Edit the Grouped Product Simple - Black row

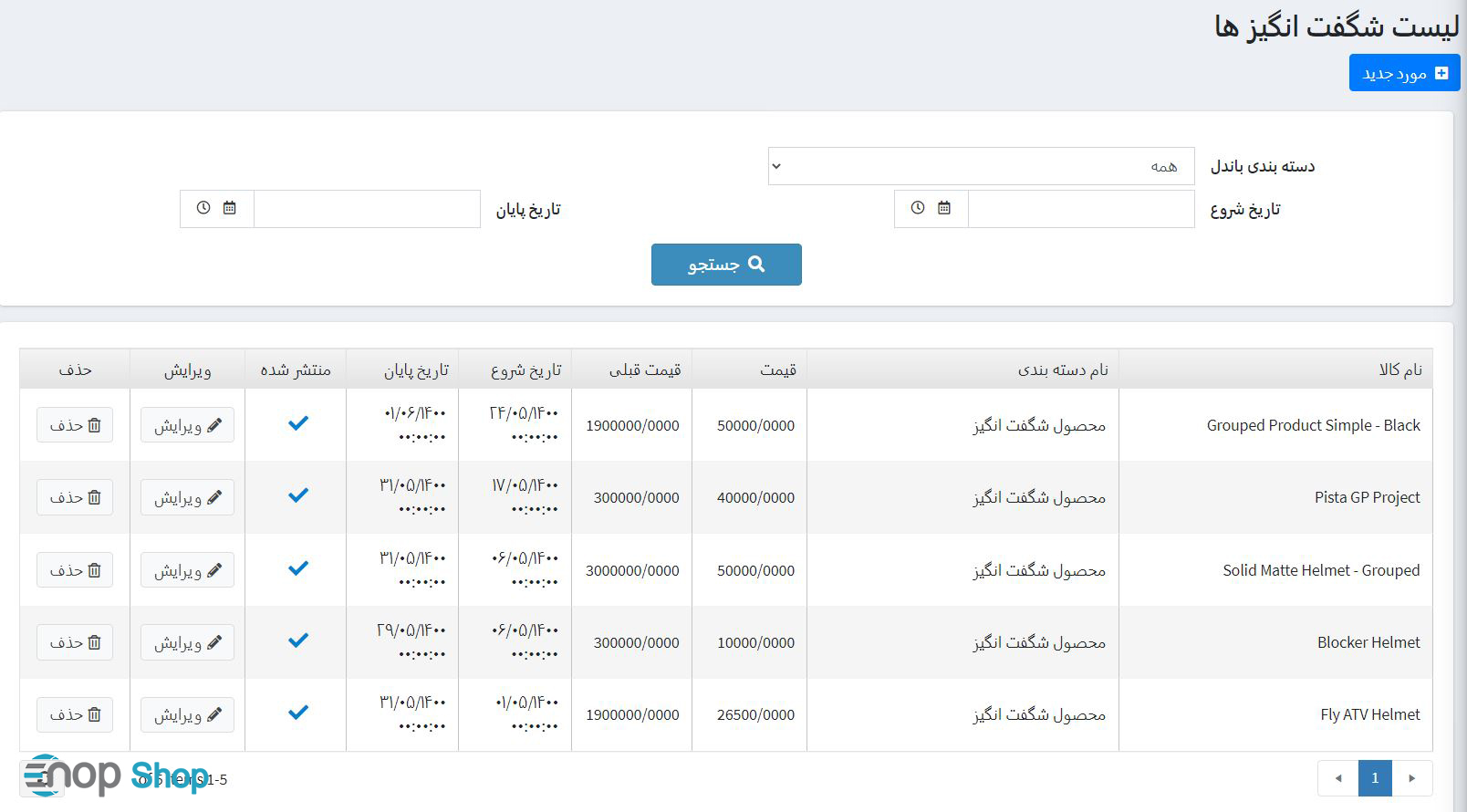(187, 425)
